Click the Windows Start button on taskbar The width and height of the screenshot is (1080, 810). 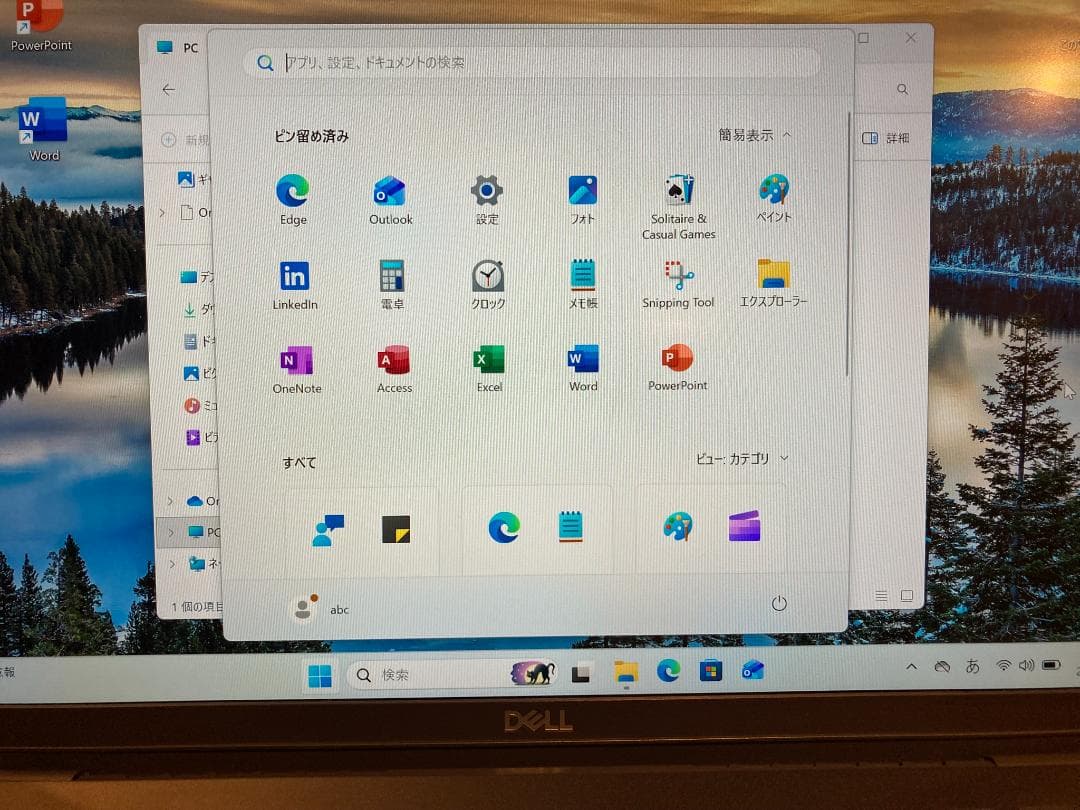320,676
